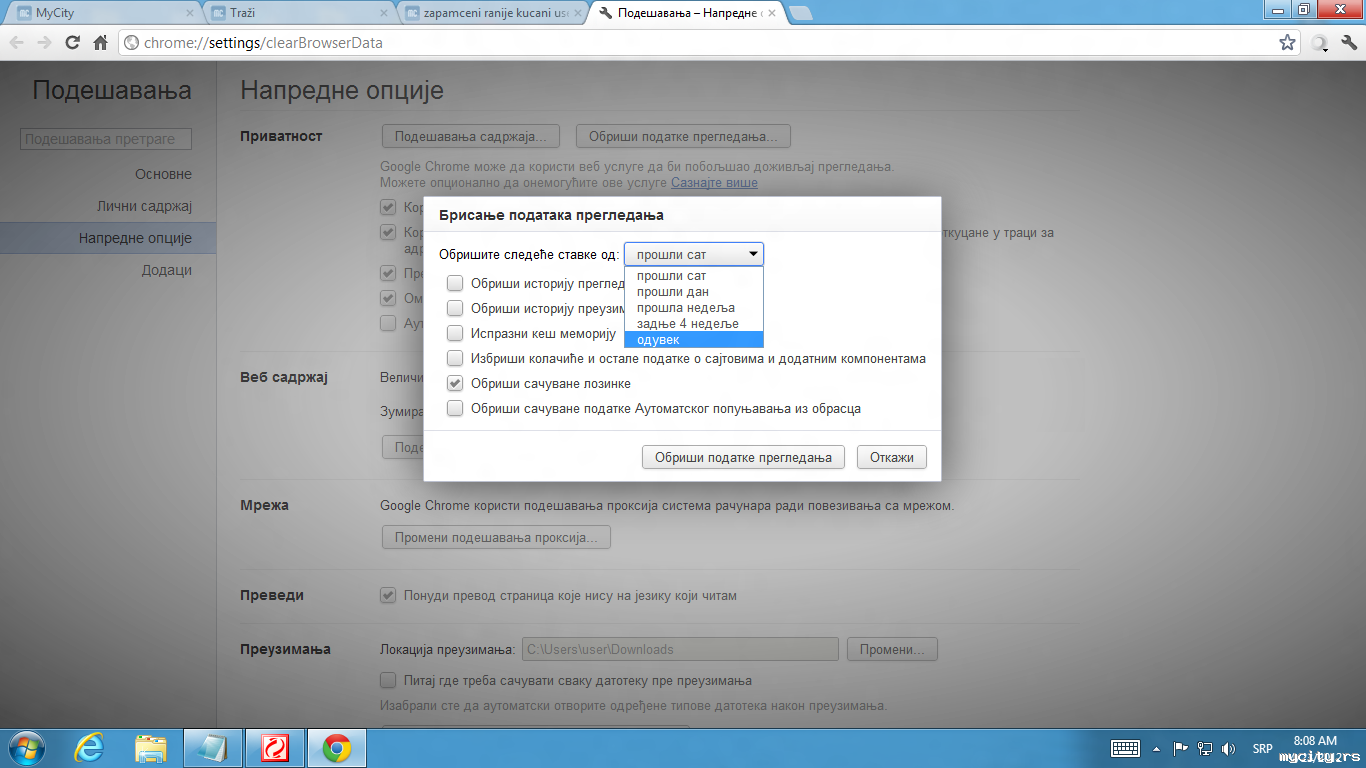
Task: Open the Лични садржај settings section
Action: [144, 206]
